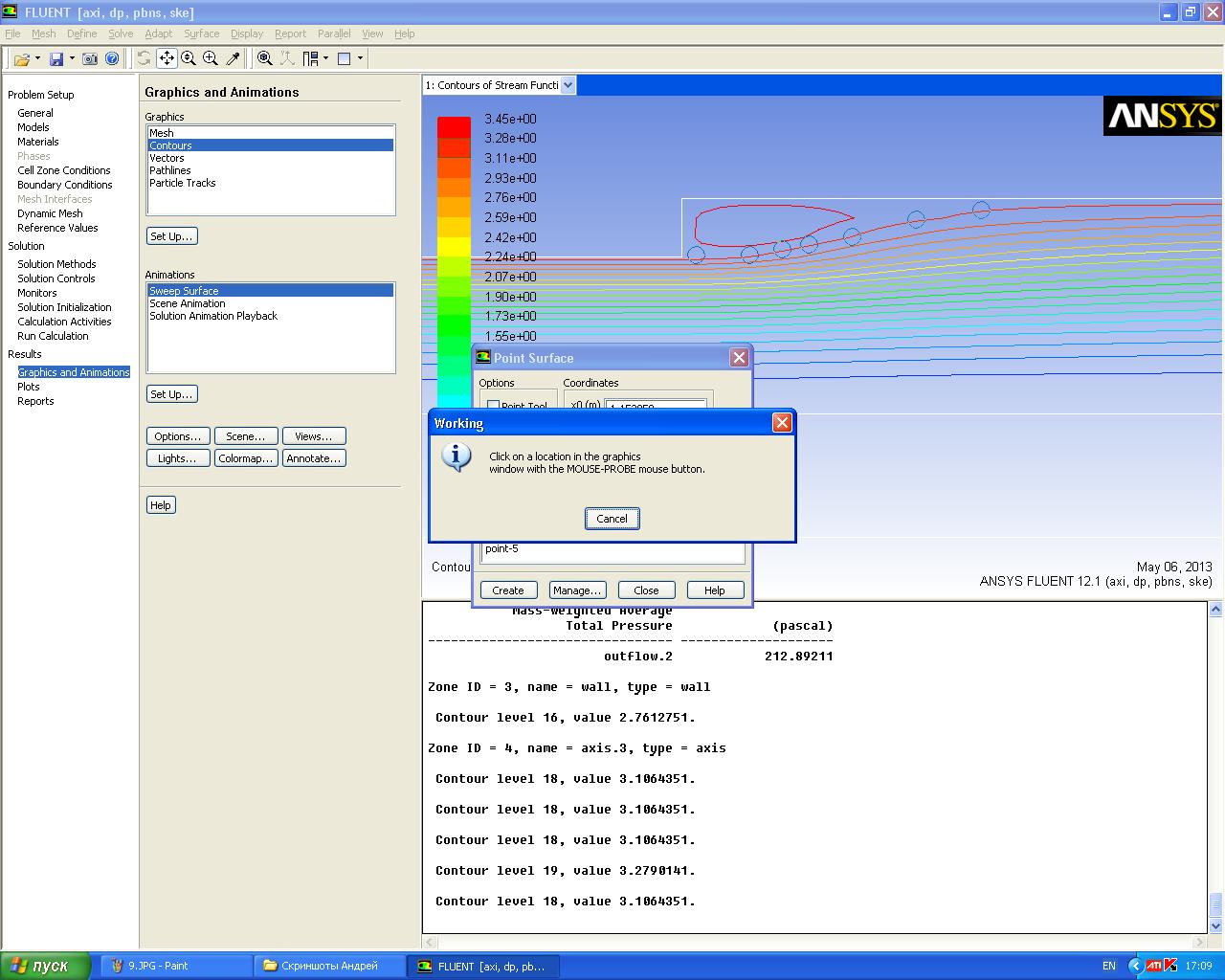Open Run Calculation in navigation tree
Image resolution: width=1225 pixels, height=980 pixels.
[x=53, y=336]
